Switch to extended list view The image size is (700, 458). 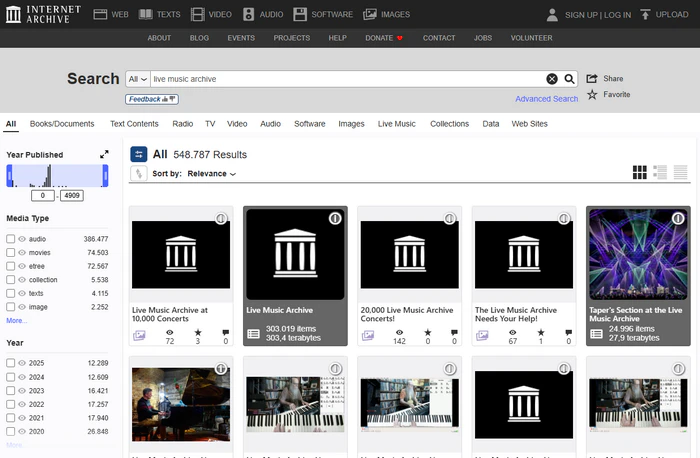pos(660,172)
